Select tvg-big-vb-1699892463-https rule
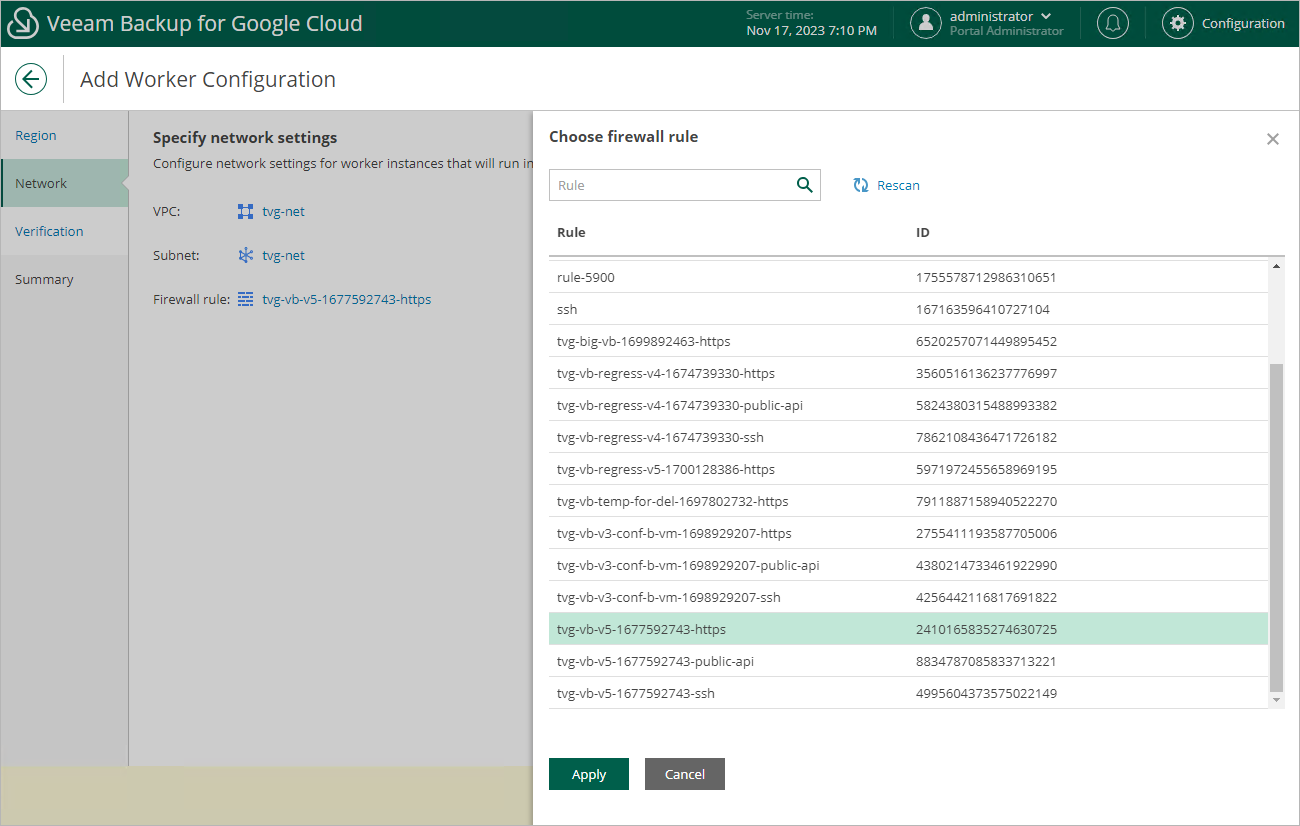This screenshot has height=826, width=1300. click(x=908, y=341)
